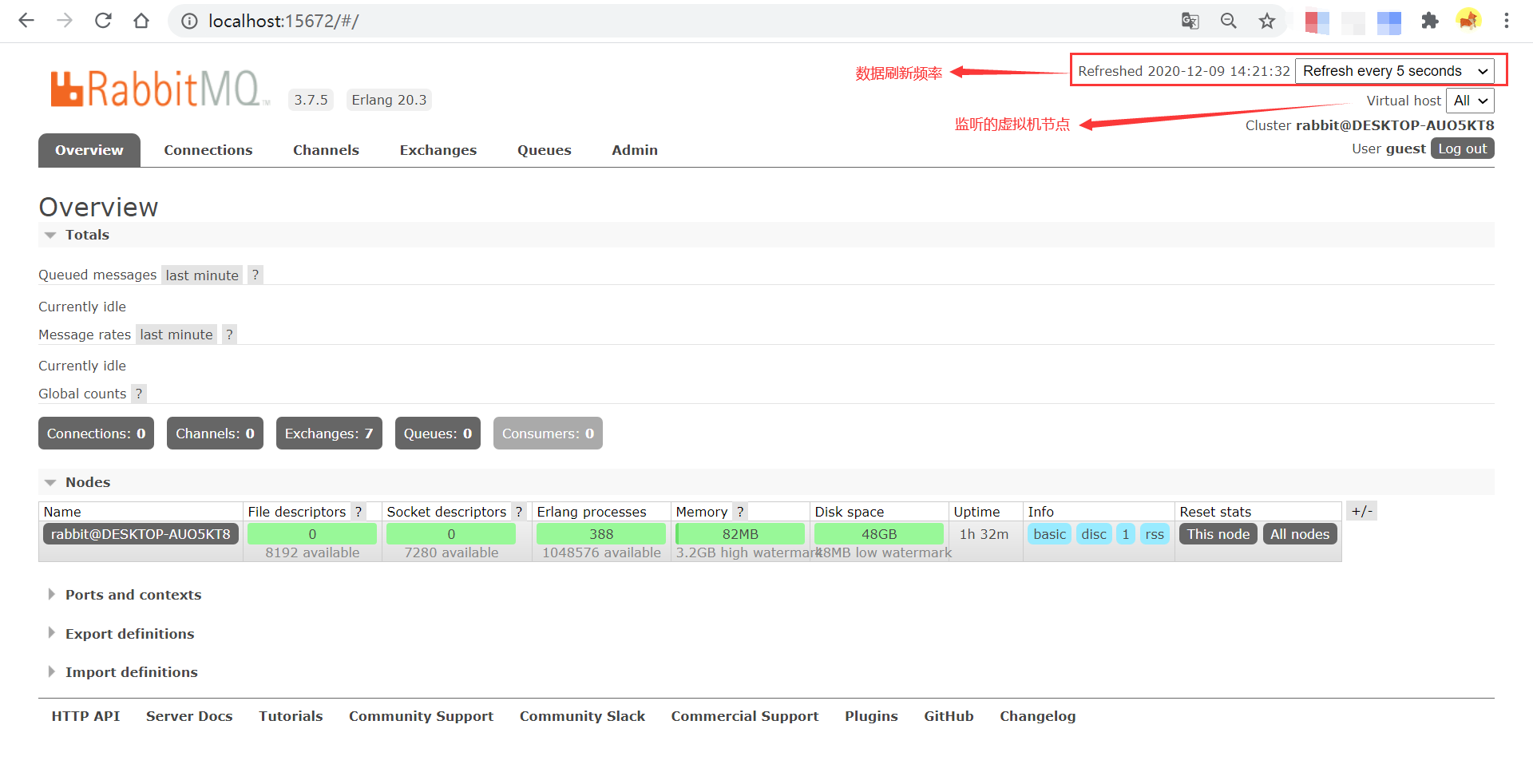Open the Server Docs link
Viewport: 1533px width, 784px height.
(x=189, y=716)
